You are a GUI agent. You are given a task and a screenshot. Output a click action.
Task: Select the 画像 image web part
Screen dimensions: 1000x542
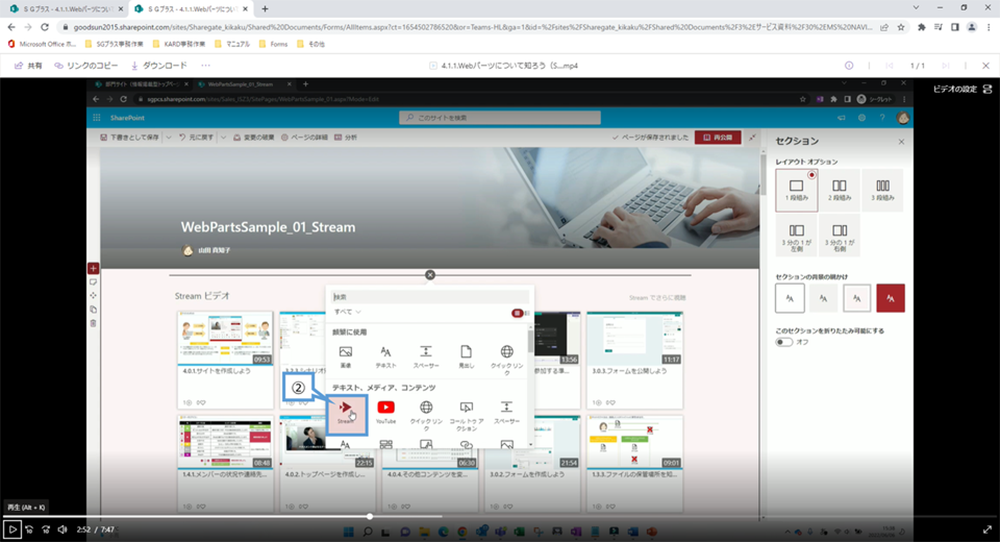pos(346,356)
